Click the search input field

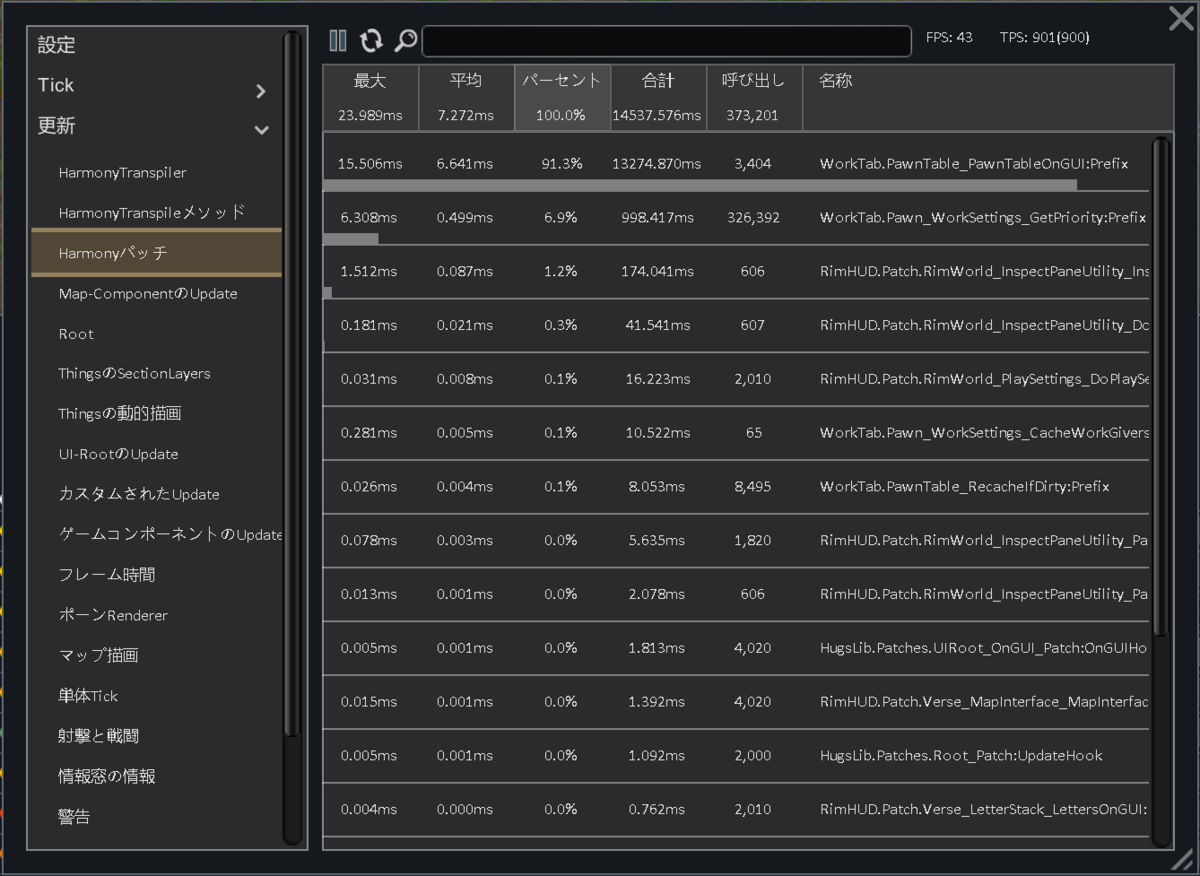[x=665, y=41]
